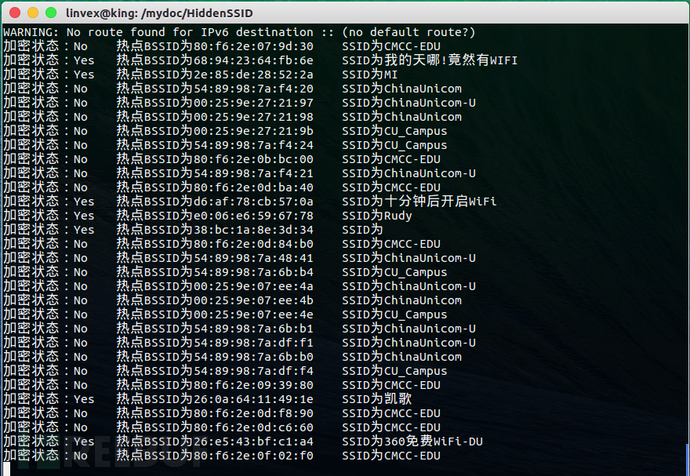690x476 pixels.
Task: Select BSSID 54:89:98:7a:f4:20
Action: [253, 88]
